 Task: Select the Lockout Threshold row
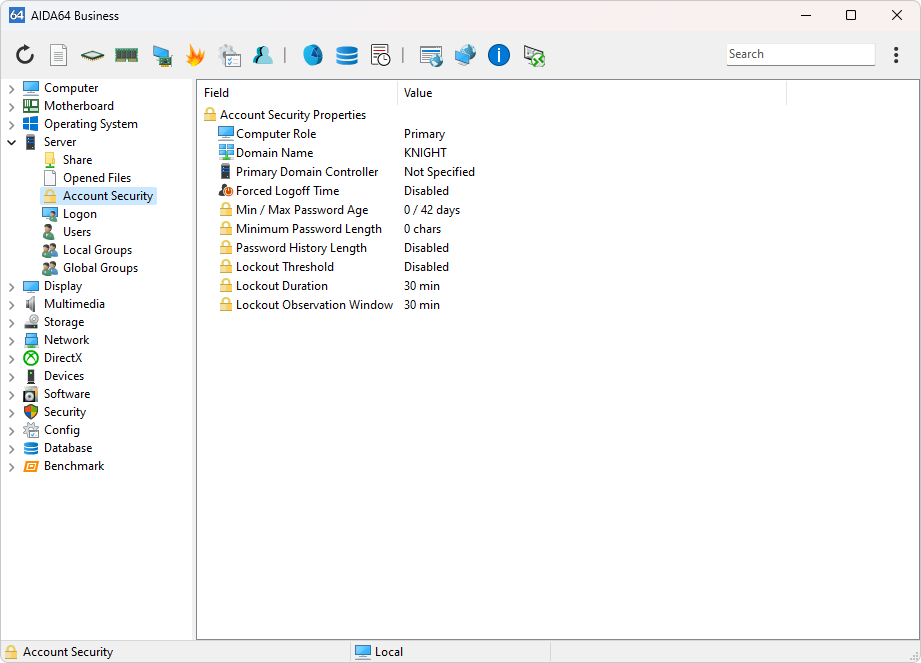[285, 267]
